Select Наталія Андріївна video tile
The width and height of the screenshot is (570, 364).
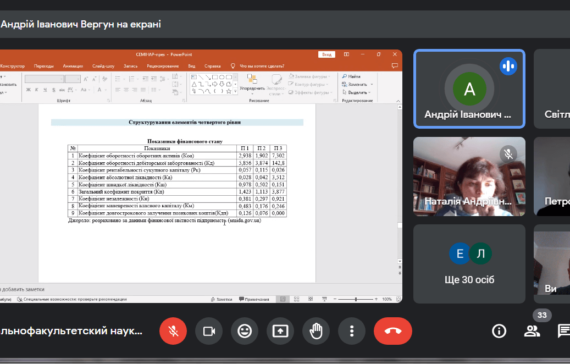pyautogui.click(x=469, y=176)
